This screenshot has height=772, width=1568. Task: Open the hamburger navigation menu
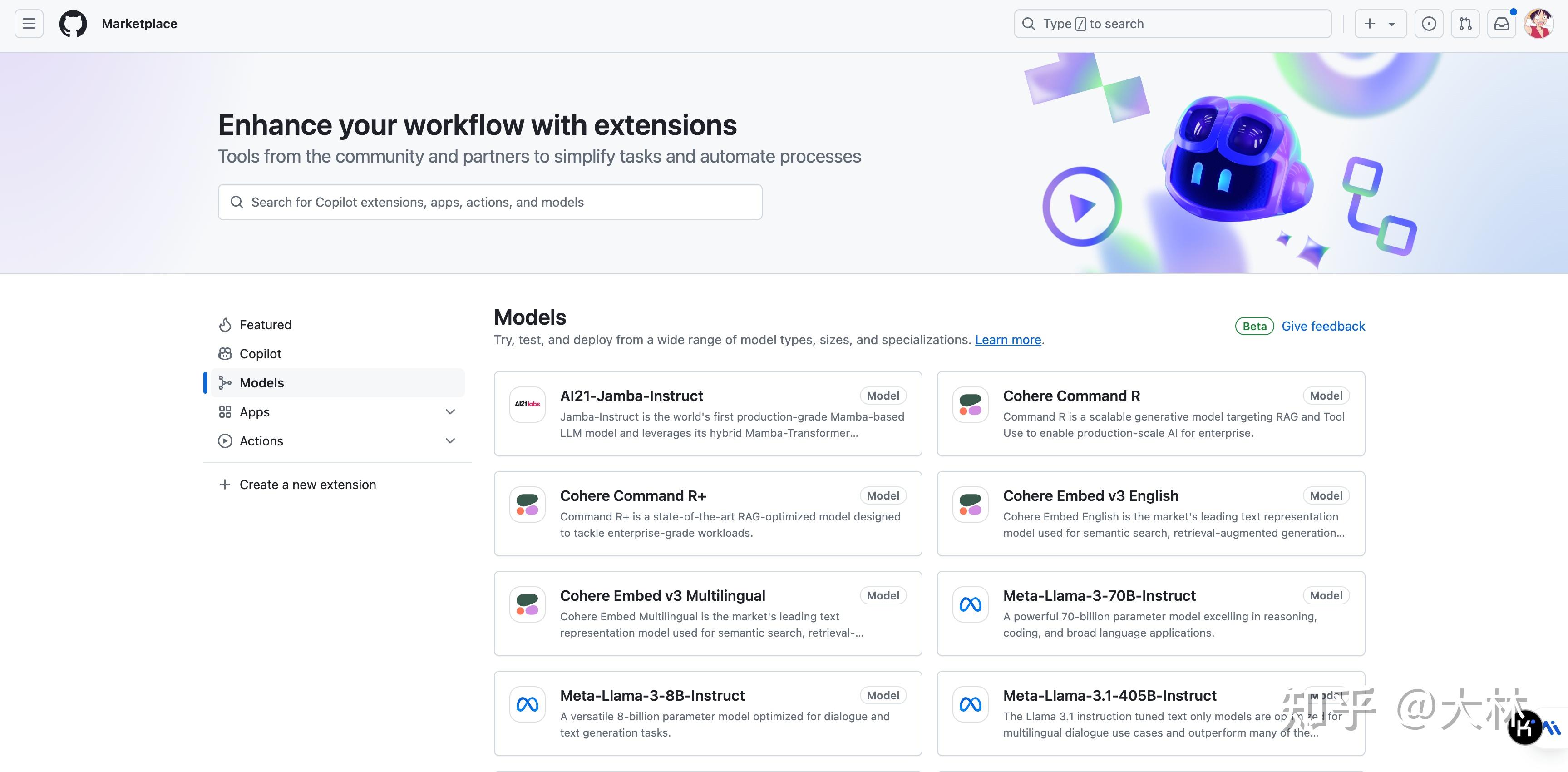(x=28, y=23)
